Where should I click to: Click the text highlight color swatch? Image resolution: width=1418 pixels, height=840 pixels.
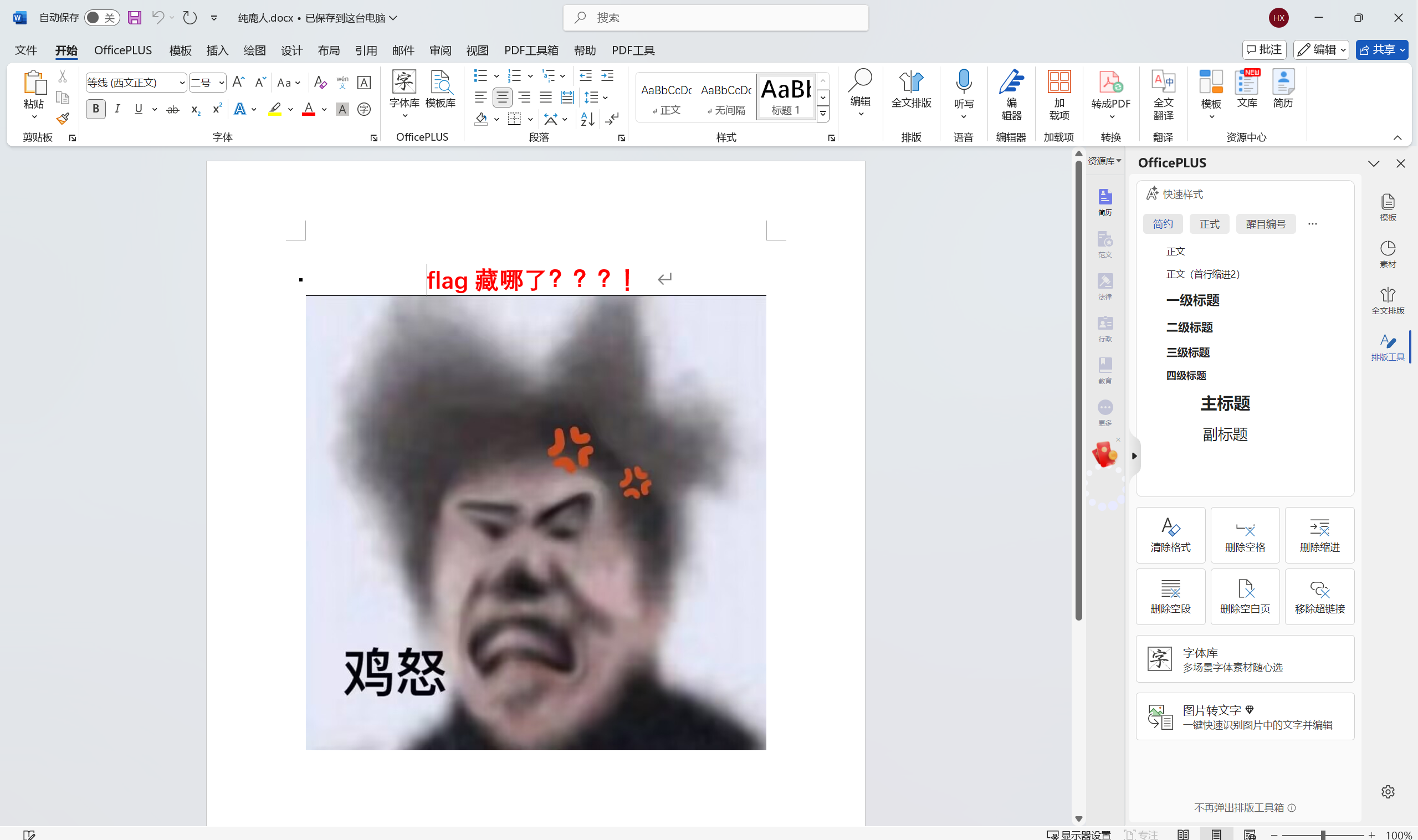274,109
